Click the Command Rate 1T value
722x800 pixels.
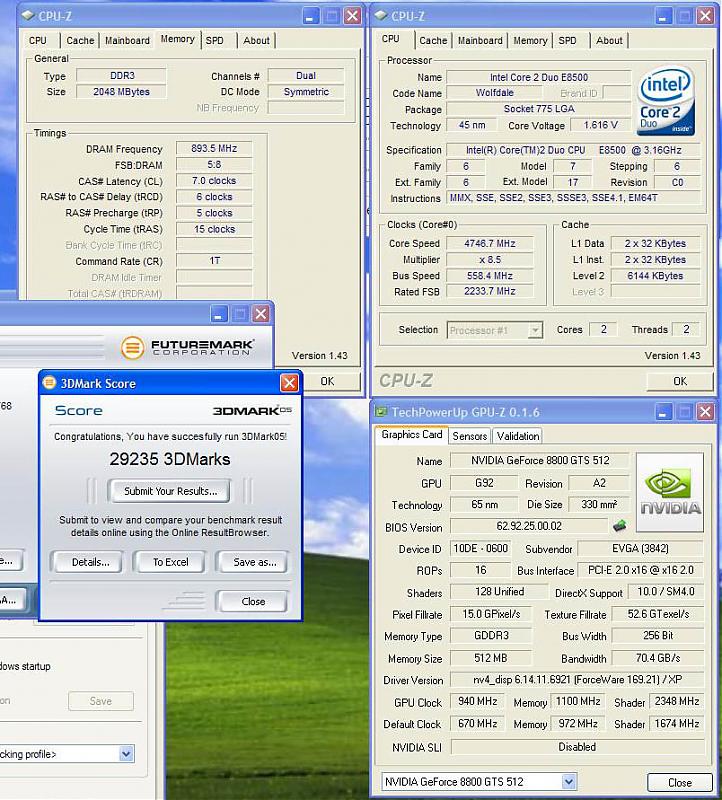(214, 260)
